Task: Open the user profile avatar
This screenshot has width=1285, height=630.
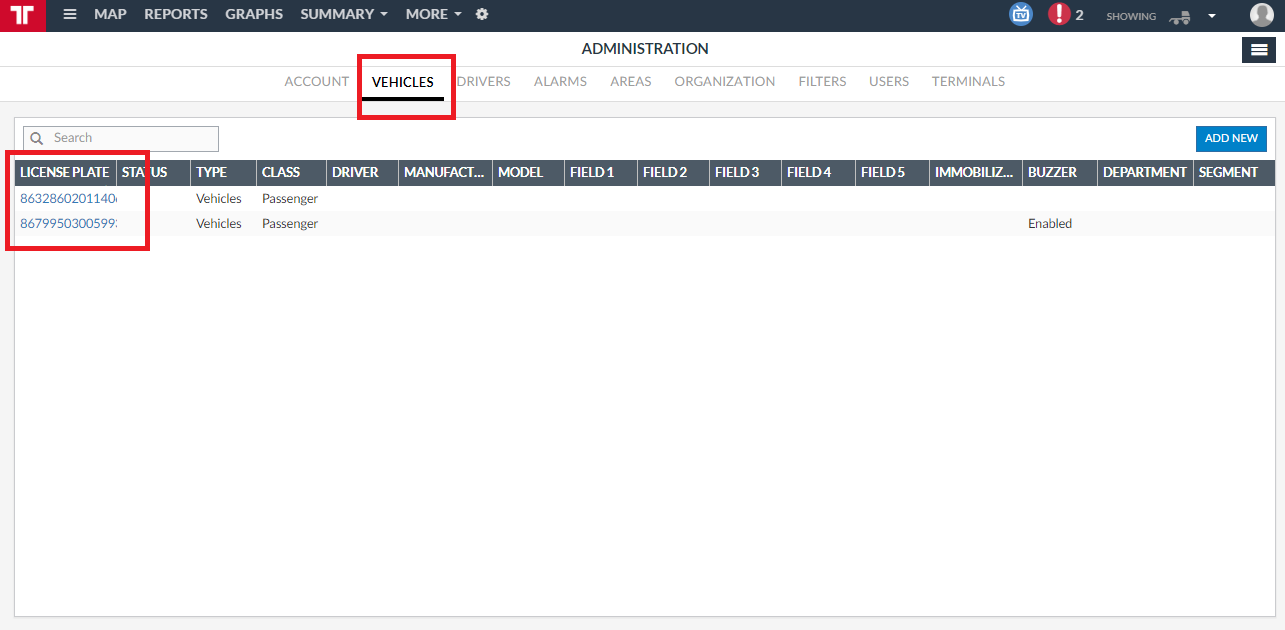Action: click(1261, 15)
